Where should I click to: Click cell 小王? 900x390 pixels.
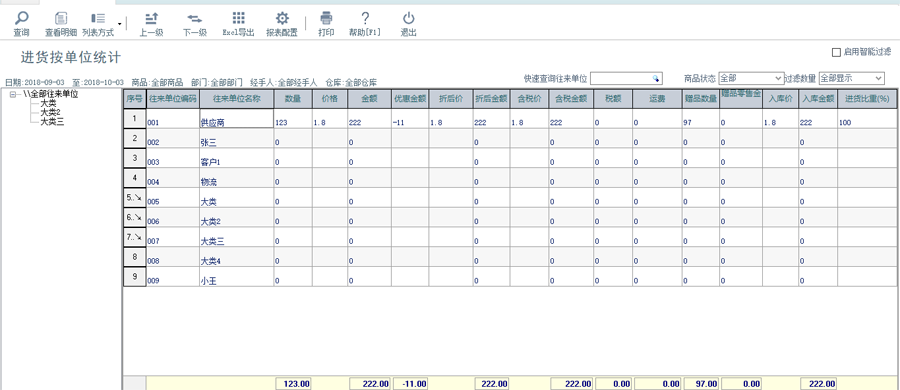[x=236, y=276]
